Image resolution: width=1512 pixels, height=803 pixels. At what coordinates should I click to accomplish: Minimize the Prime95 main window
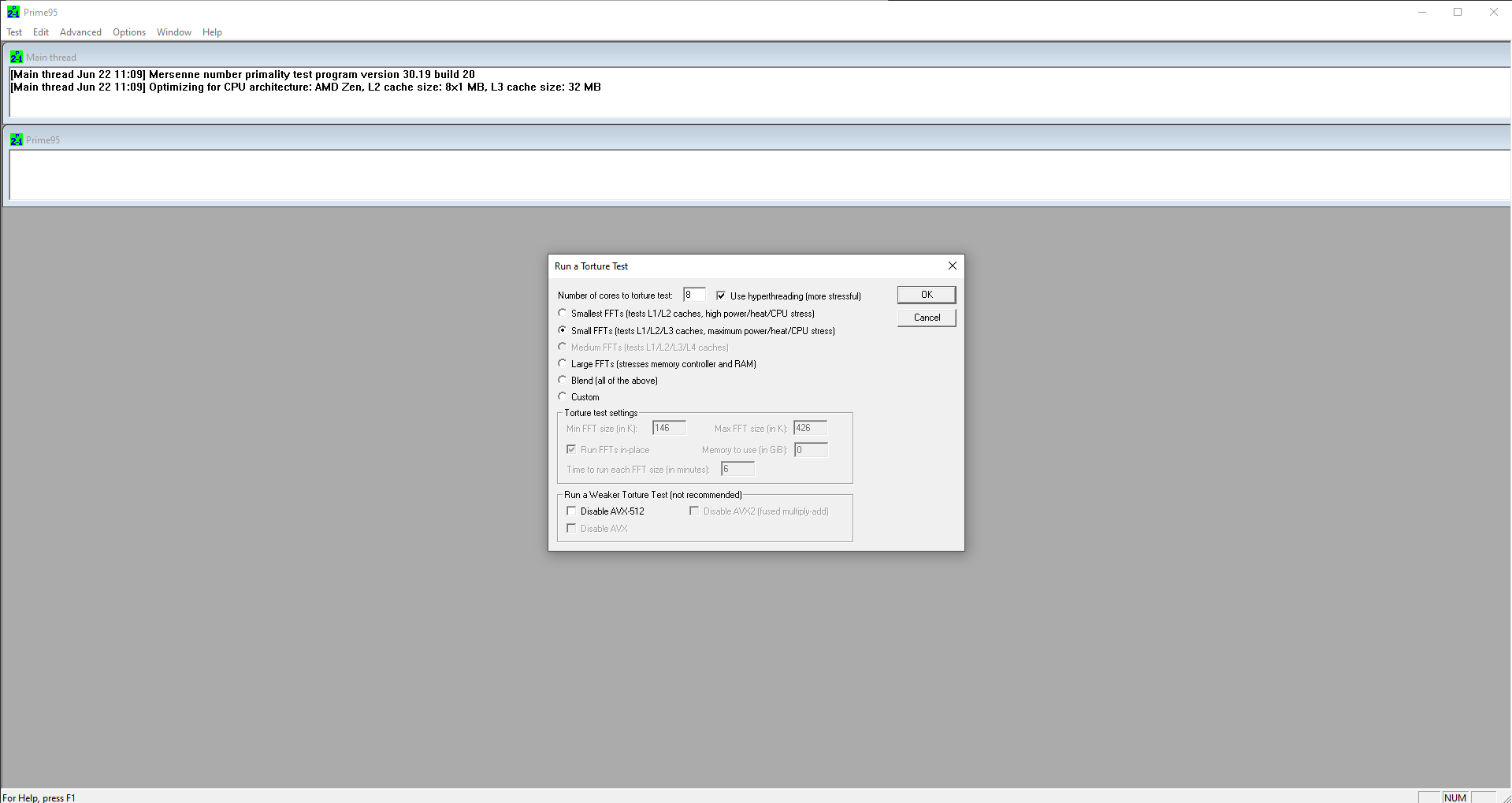pyautogui.click(x=1422, y=12)
